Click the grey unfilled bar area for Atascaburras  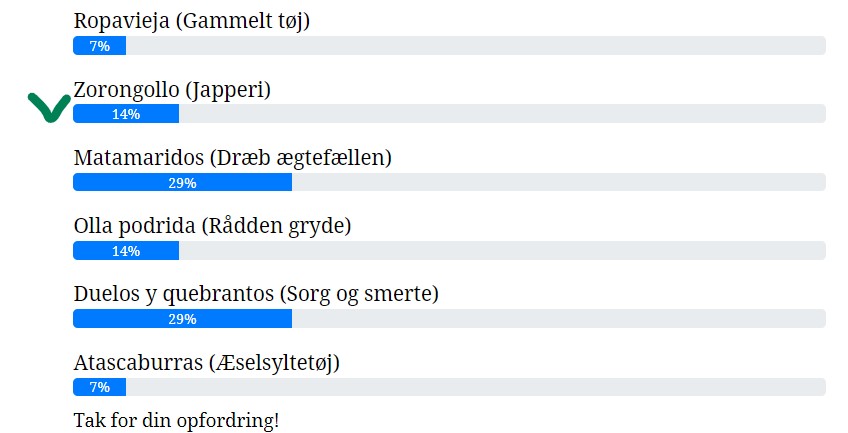[475, 387]
